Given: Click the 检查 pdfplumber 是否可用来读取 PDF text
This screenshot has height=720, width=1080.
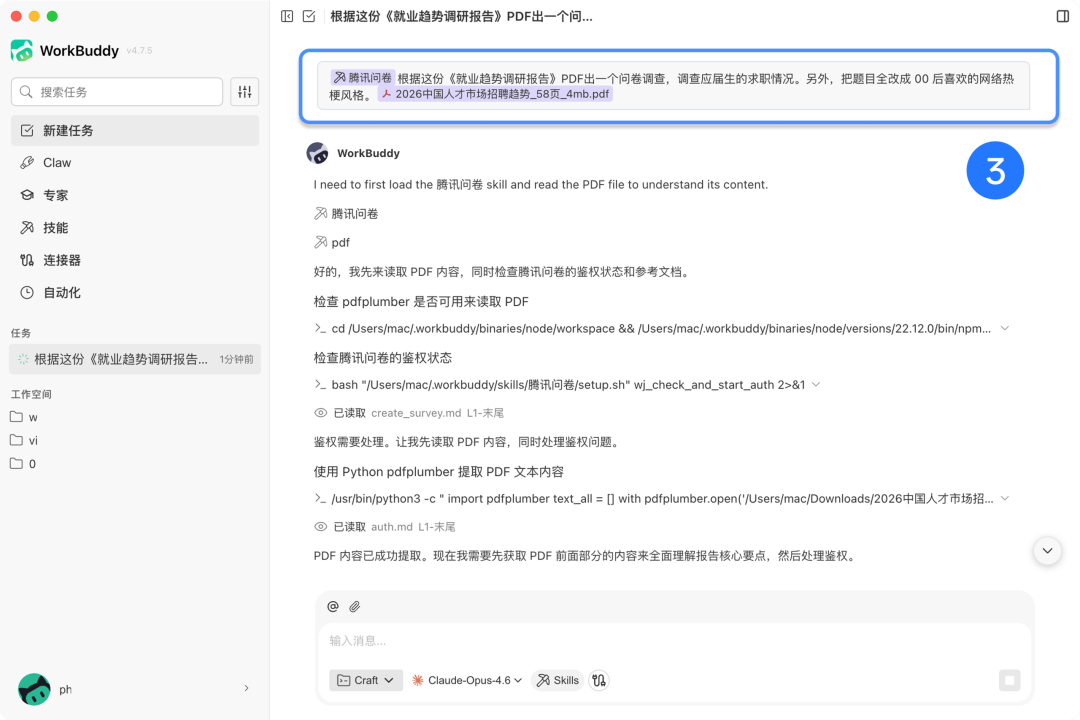Looking at the screenshot, I should pos(421,301).
